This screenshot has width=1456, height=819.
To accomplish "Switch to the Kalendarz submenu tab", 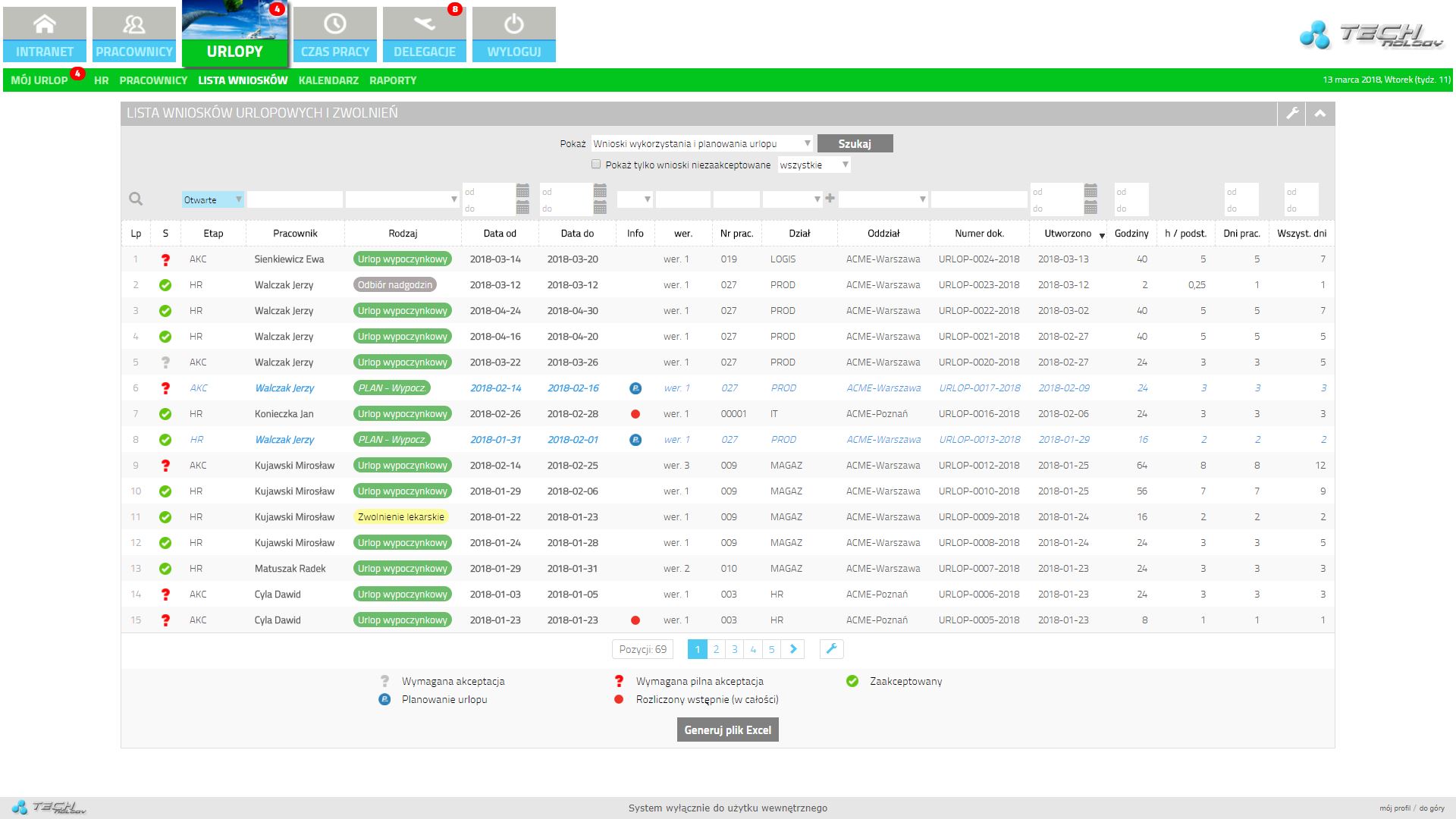I will (x=328, y=80).
